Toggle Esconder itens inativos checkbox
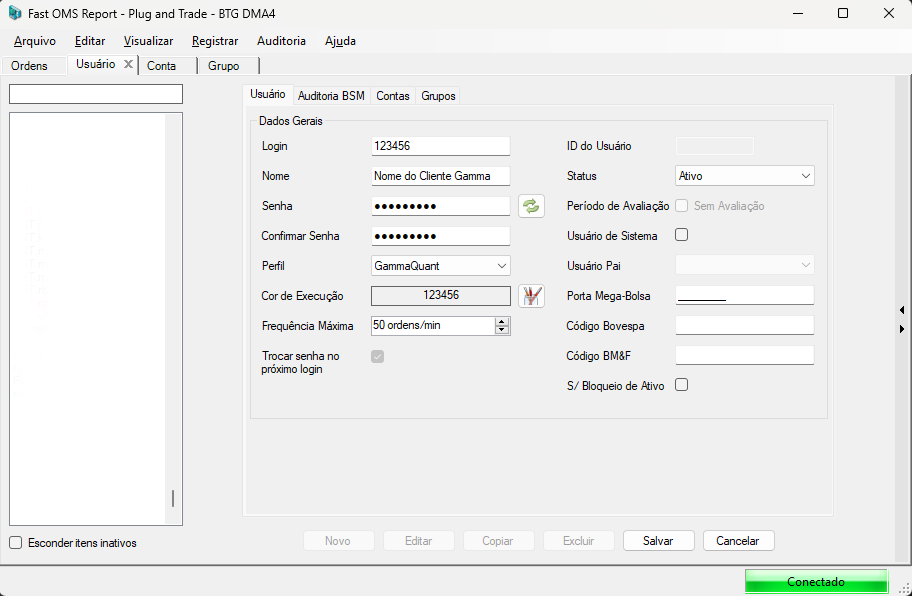 tap(16, 543)
